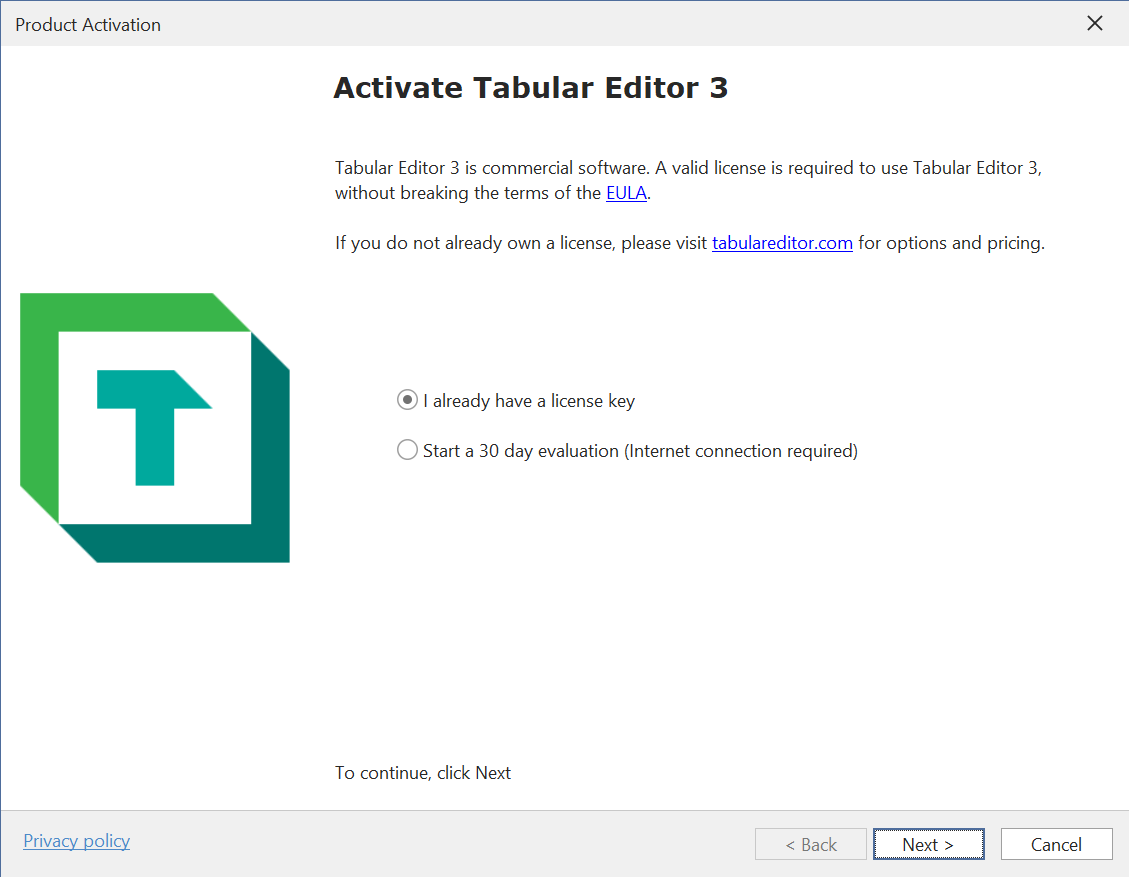Open the Privacy policy
Viewport: 1129px width, 877px height.
(x=76, y=840)
